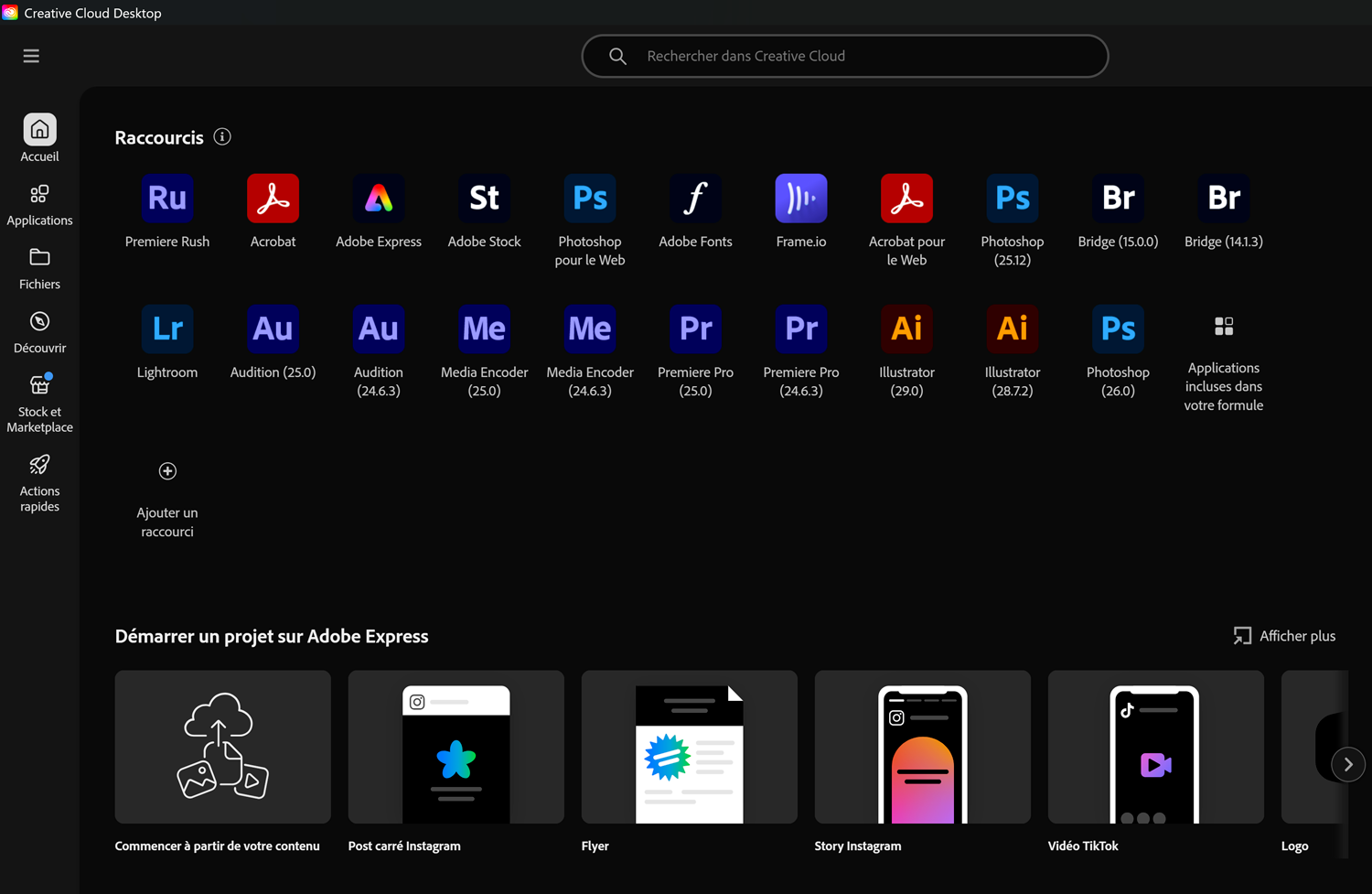Image resolution: width=1372 pixels, height=894 pixels.
Task: Launch Premiere Pro (25.0) icon
Action: [695, 329]
